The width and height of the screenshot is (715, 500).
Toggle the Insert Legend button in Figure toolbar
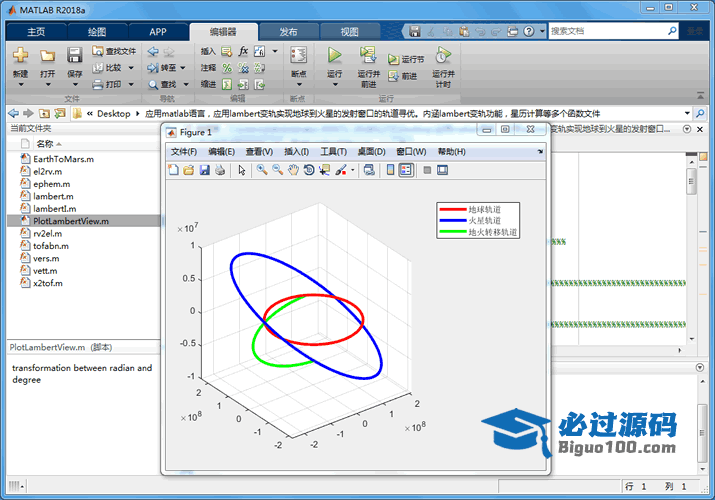click(405, 170)
